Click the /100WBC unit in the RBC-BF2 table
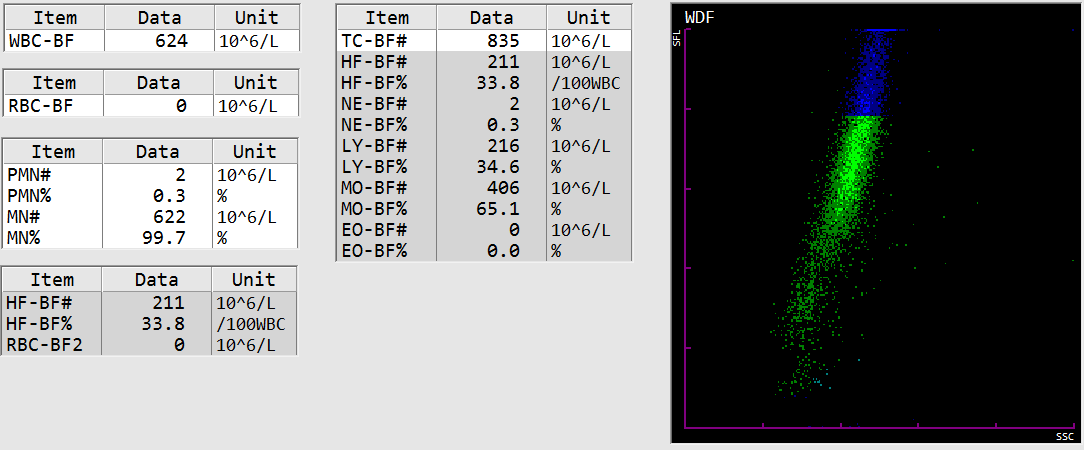 pyautogui.click(x=251, y=324)
